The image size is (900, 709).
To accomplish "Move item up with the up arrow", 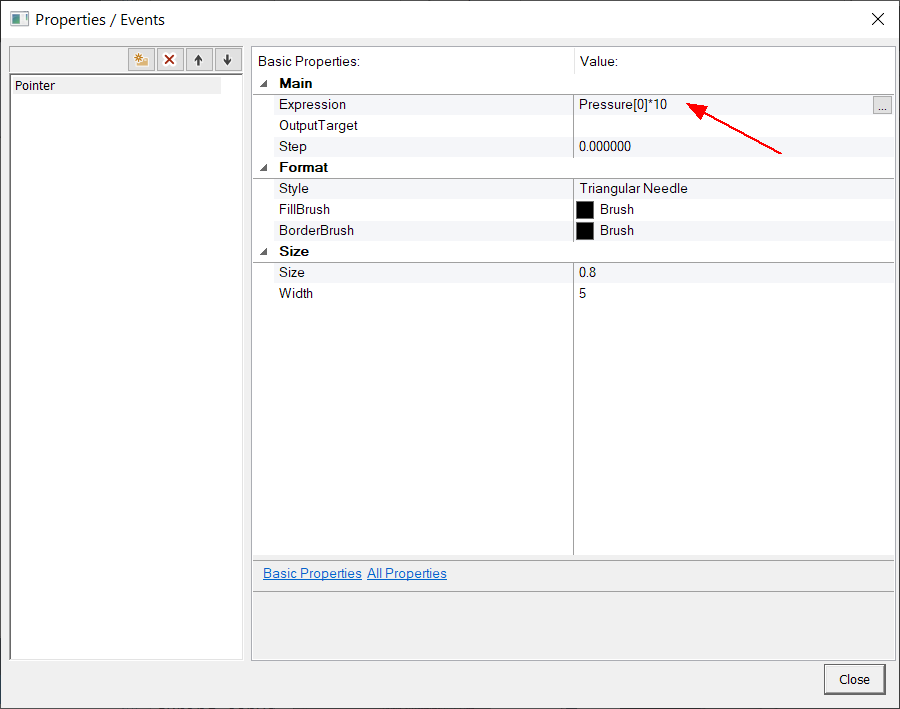I will click(x=199, y=60).
